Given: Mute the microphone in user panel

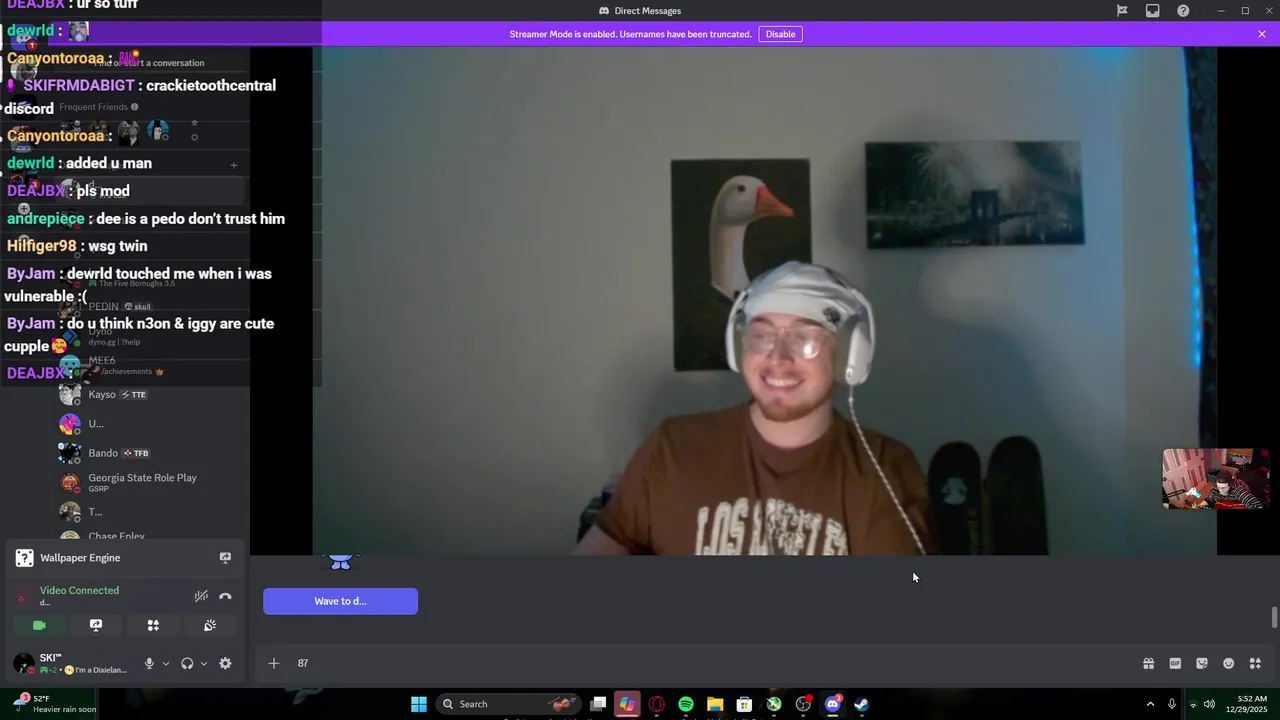Looking at the screenshot, I should click(x=149, y=663).
